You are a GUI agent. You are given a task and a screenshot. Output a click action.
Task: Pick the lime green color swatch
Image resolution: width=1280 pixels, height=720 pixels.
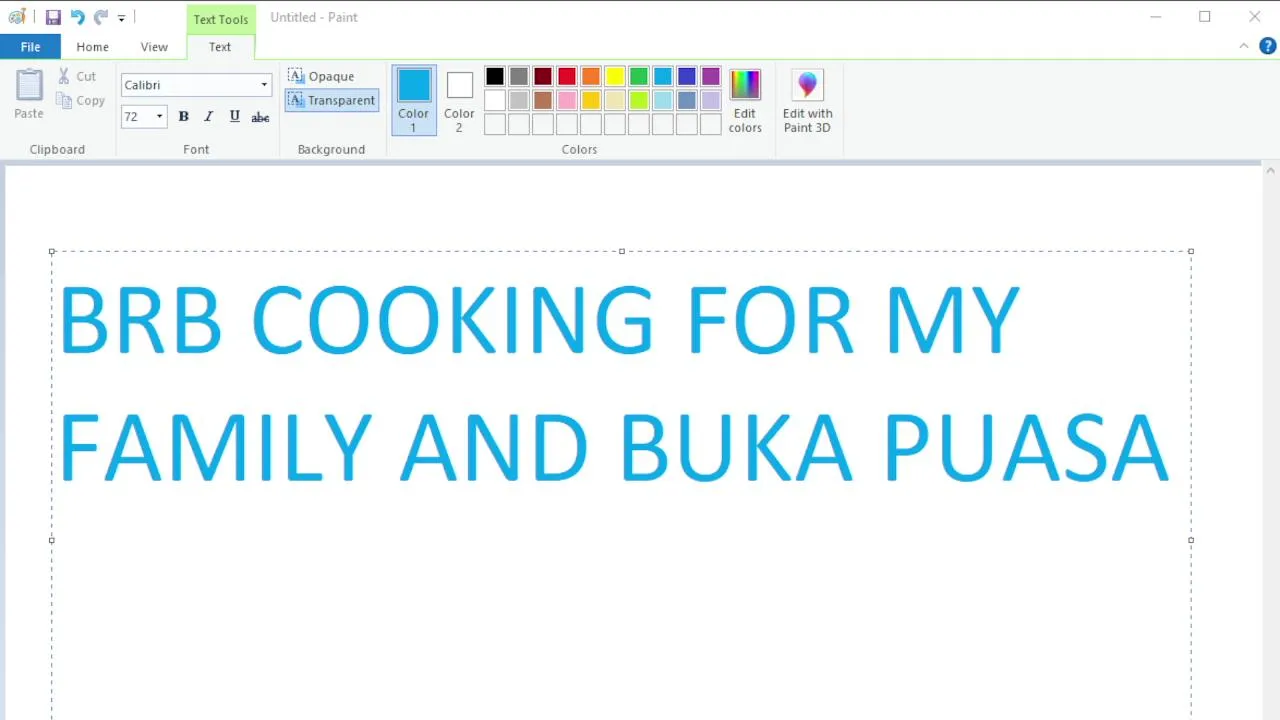pos(639,100)
